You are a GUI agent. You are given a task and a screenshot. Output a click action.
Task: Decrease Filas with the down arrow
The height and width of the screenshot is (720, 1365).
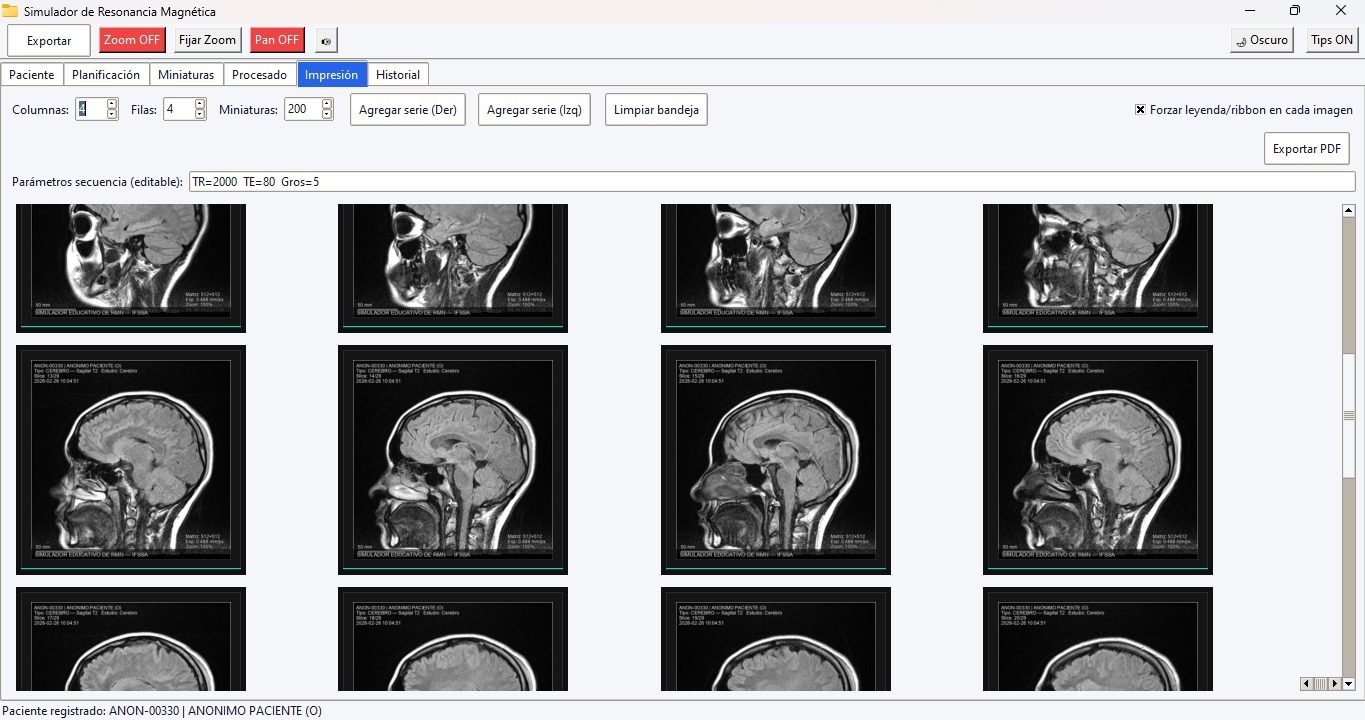pos(200,115)
